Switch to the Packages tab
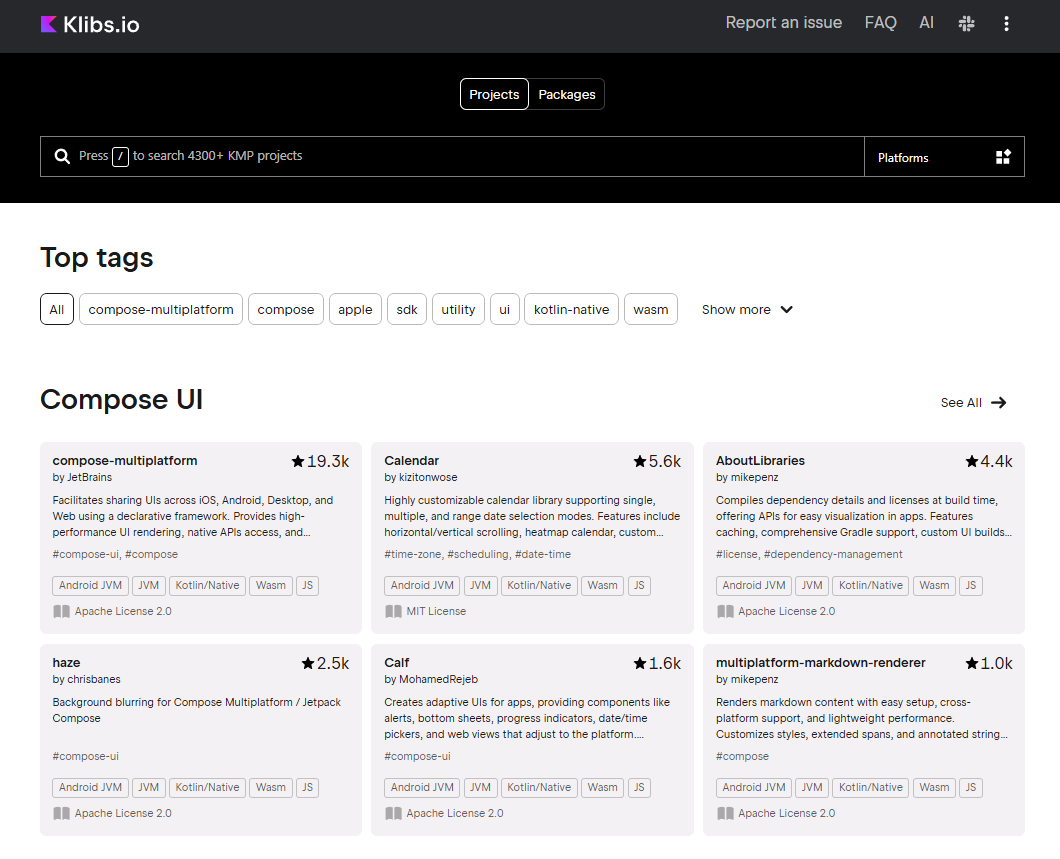 pyautogui.click(x=567, y=95)
